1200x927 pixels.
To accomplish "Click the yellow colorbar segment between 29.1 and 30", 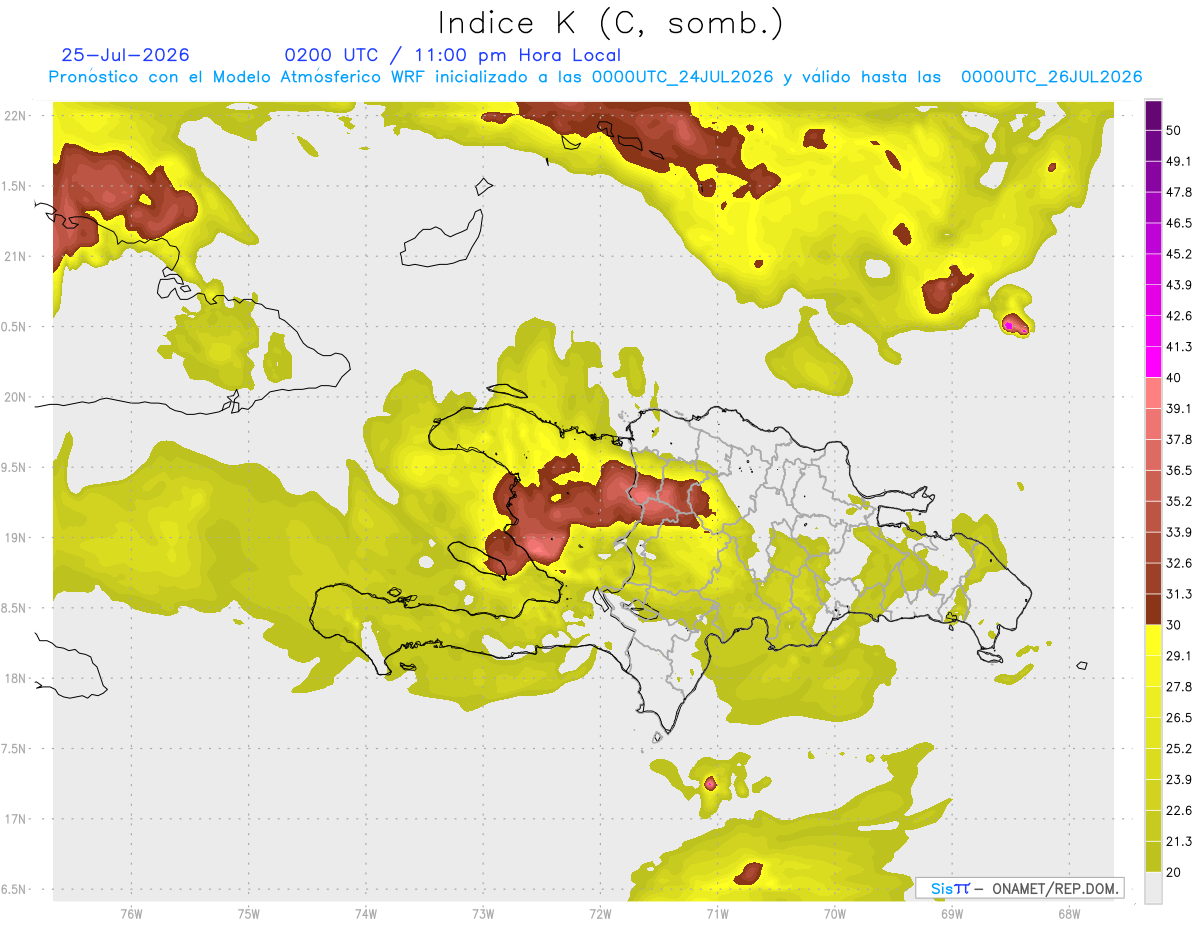I will click(1153, 640).
